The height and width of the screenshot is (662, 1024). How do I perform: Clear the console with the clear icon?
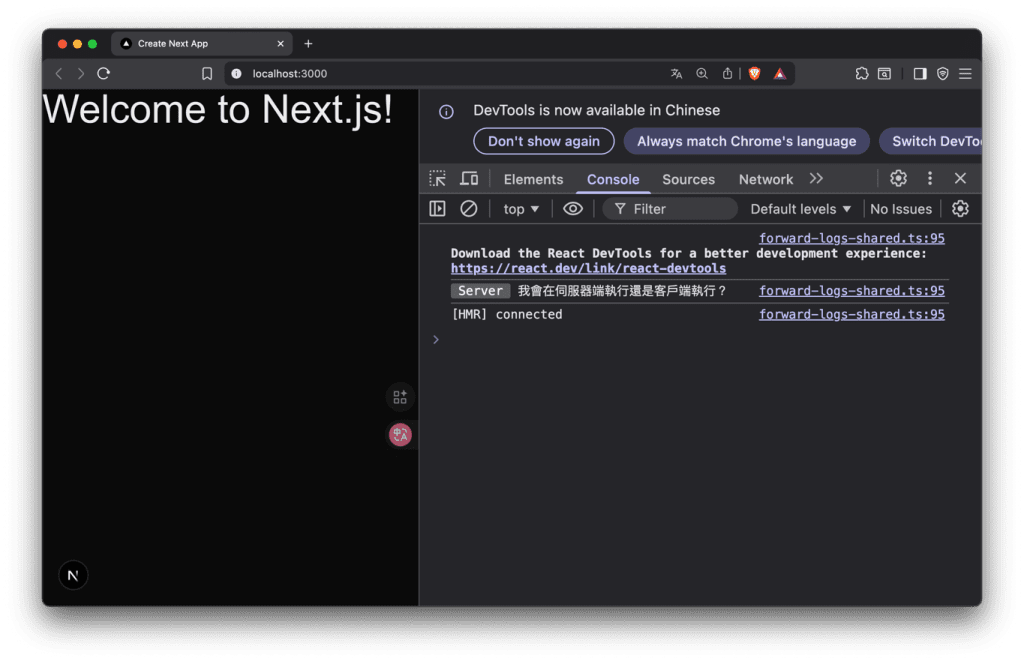(x=468, y=209)
